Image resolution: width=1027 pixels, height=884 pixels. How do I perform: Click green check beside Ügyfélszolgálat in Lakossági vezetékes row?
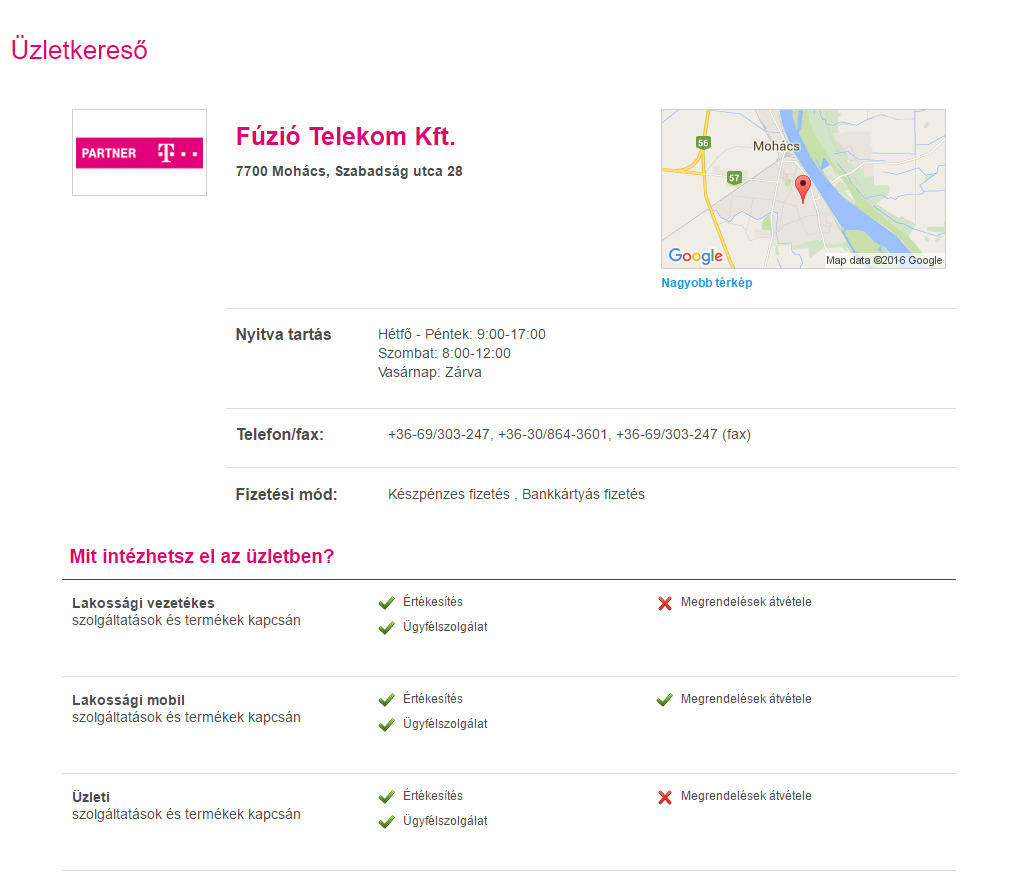[x=386, y=627]
